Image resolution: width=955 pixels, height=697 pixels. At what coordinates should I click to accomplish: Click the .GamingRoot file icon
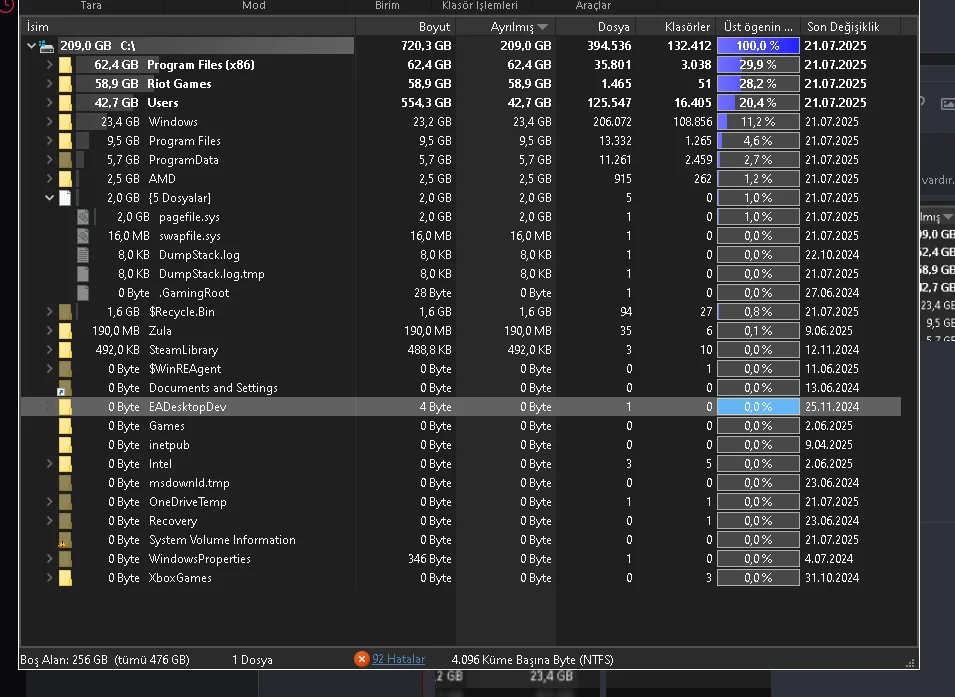click(83, 293)
